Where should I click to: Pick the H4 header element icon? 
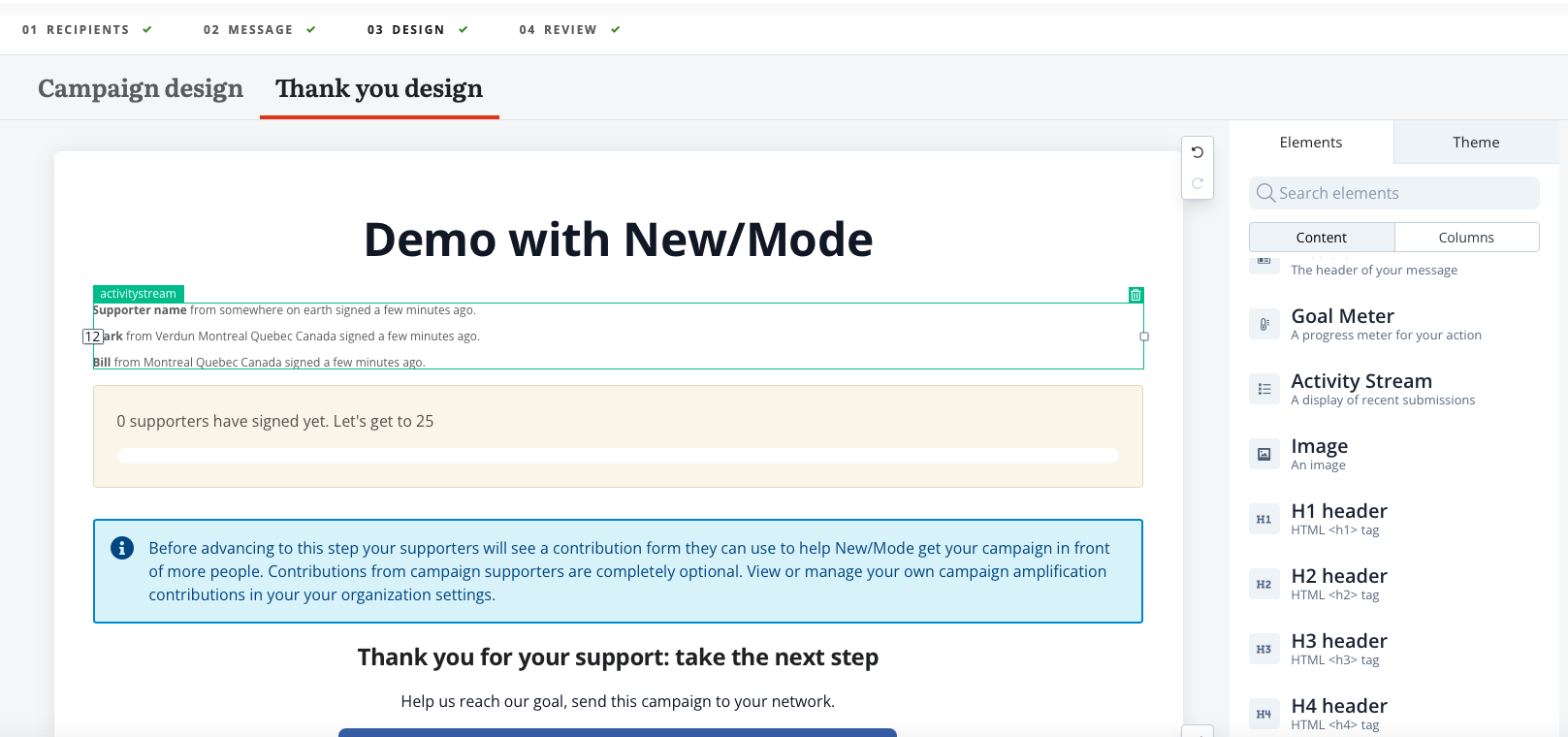click(1264, 714)
